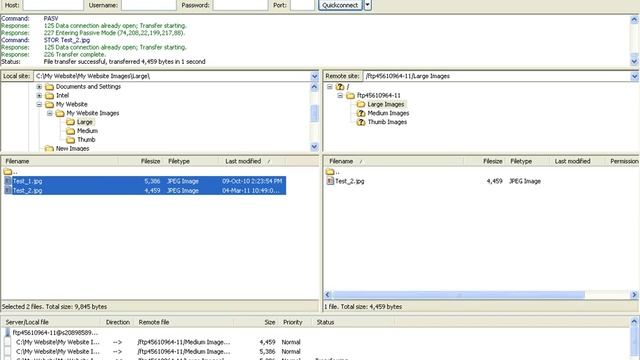640x360 pixels.
Task: Select the local Large folder icon
Action: [x=71, y=122]
